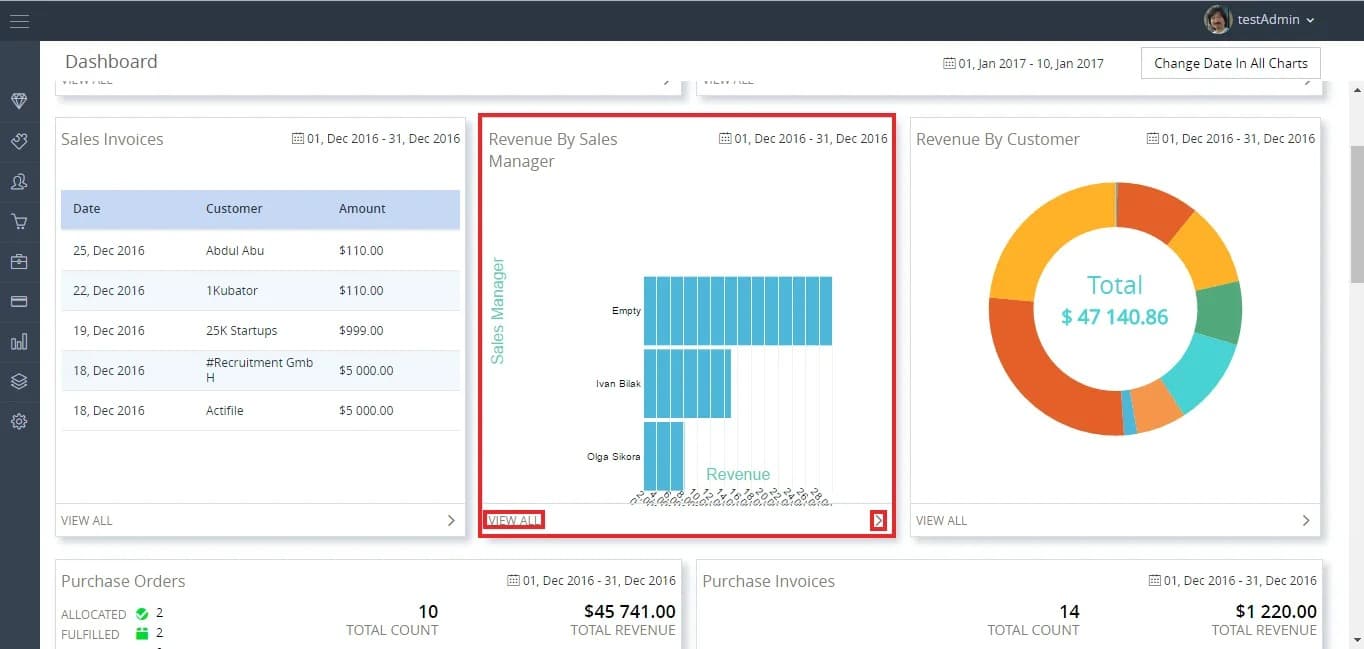This screenshot has height=649, width=1364.
Task: Click the Empty sales manager bar
Action: (737, 311)
